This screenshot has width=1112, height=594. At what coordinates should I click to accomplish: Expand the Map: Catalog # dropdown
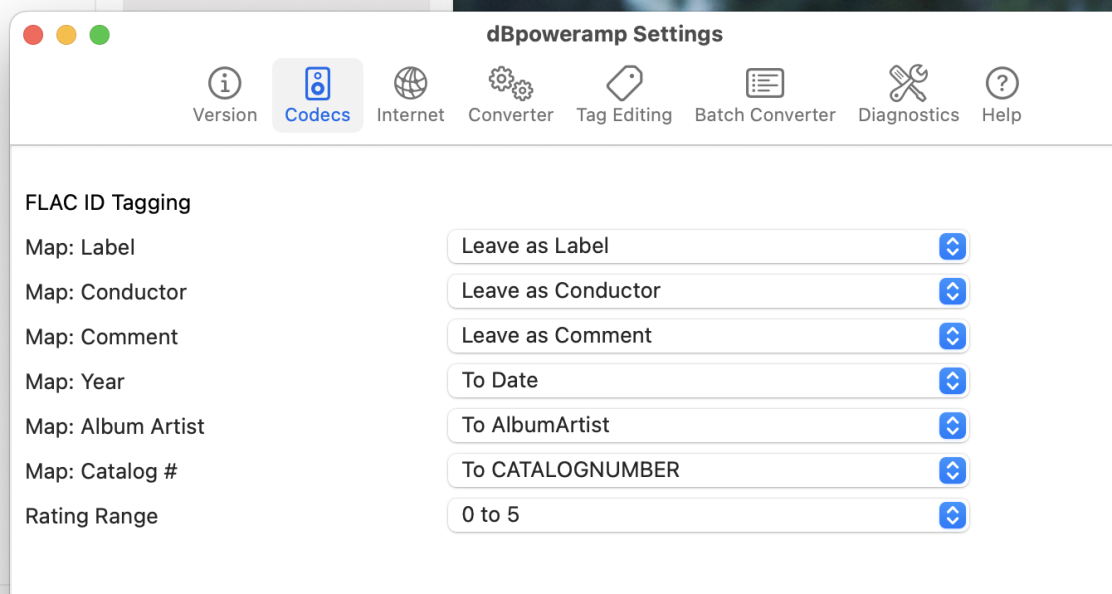(x=708, y=470)
